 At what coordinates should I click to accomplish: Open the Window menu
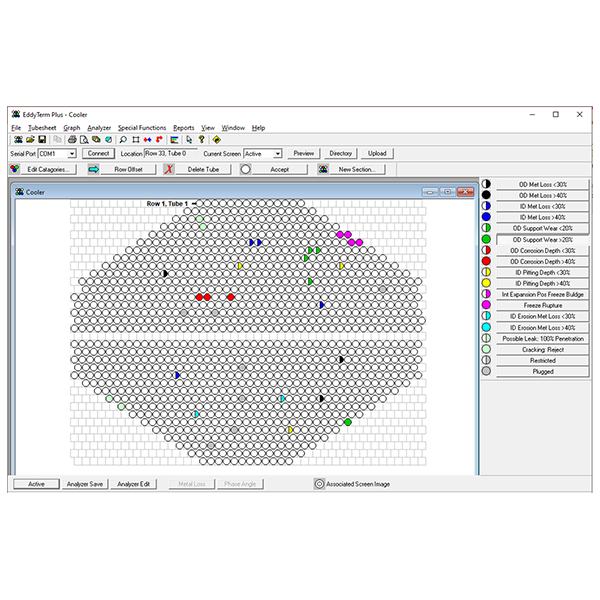(233, 128)
